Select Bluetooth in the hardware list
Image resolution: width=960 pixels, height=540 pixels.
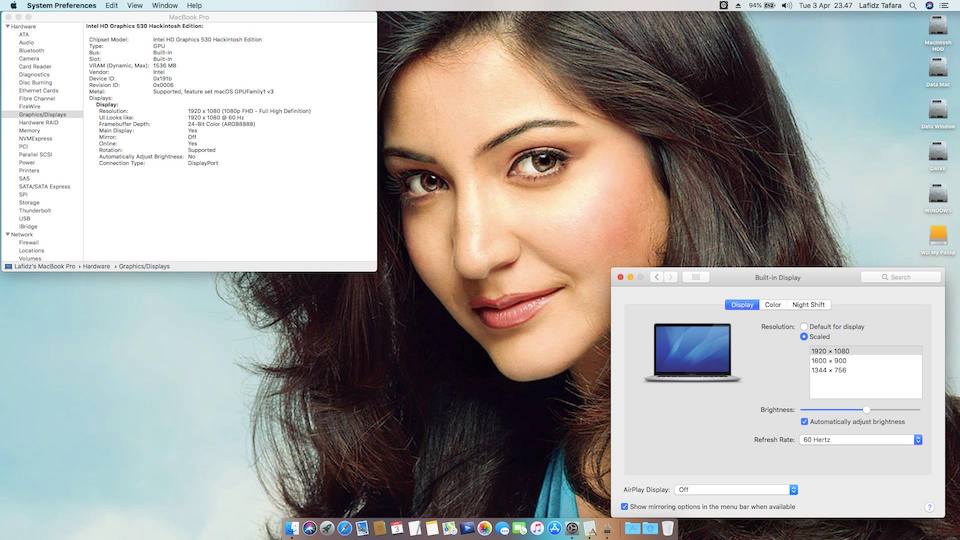pyautogui.click(x=31, y=50)
